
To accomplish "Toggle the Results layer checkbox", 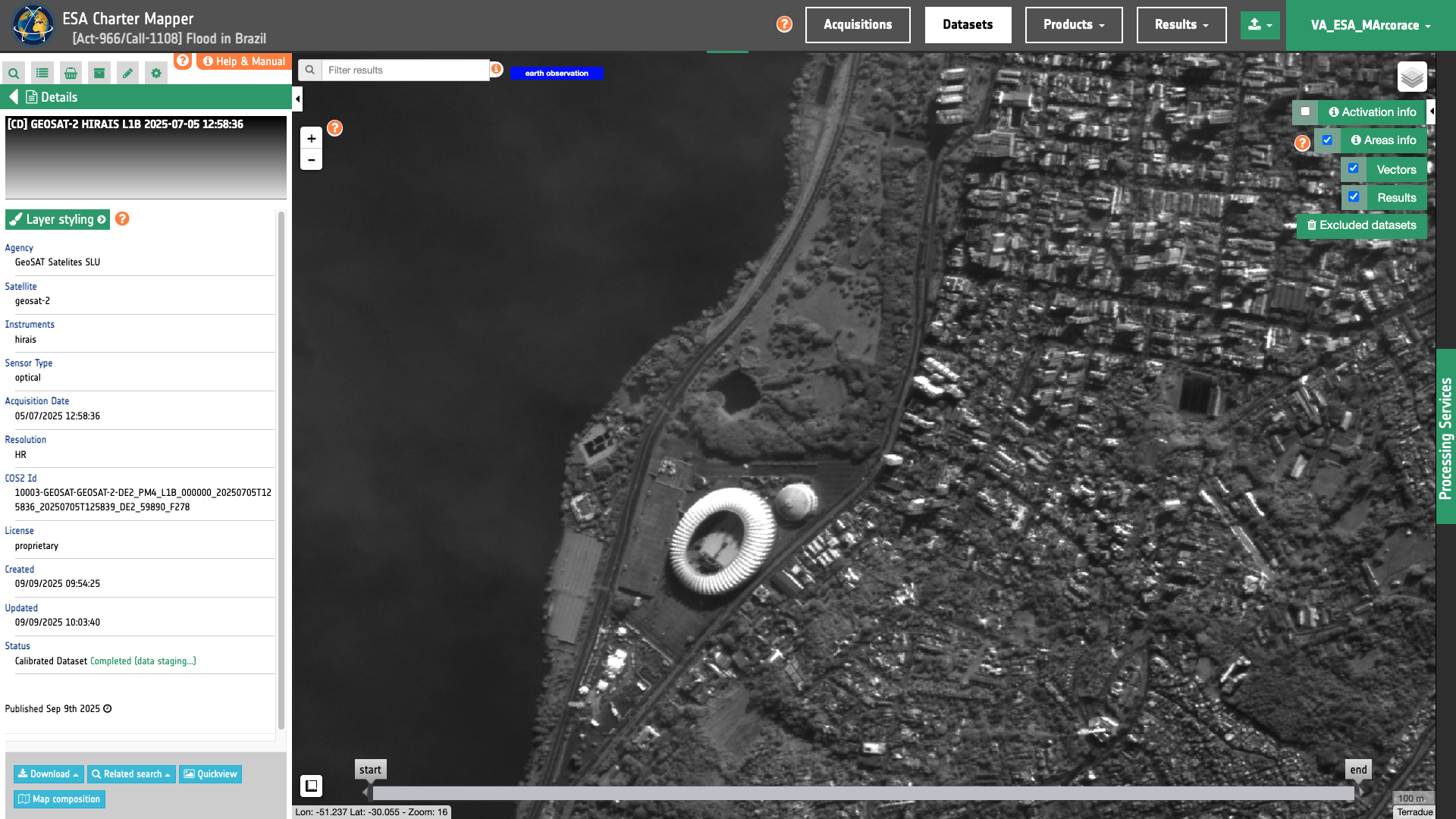I will [1354, 196].
